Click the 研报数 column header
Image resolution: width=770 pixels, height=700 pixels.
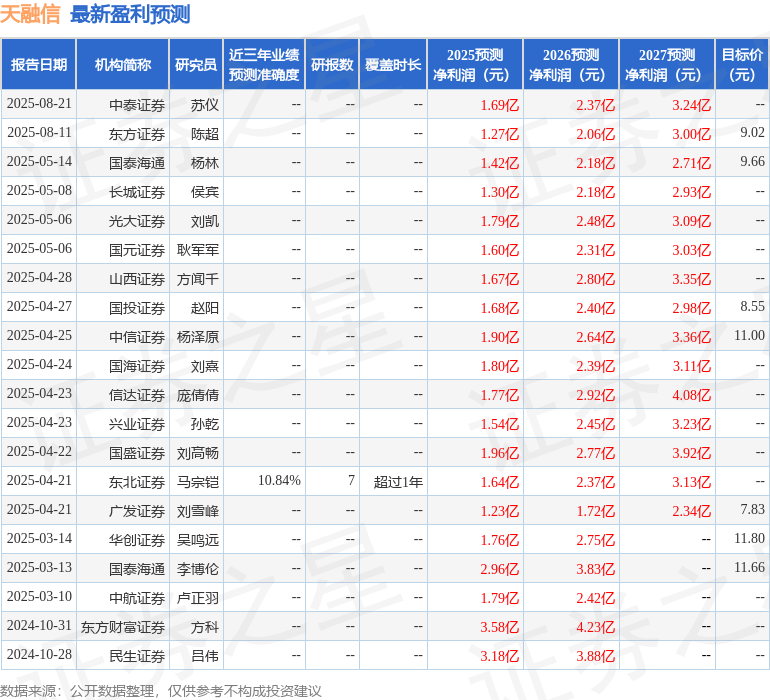point(332,65)
